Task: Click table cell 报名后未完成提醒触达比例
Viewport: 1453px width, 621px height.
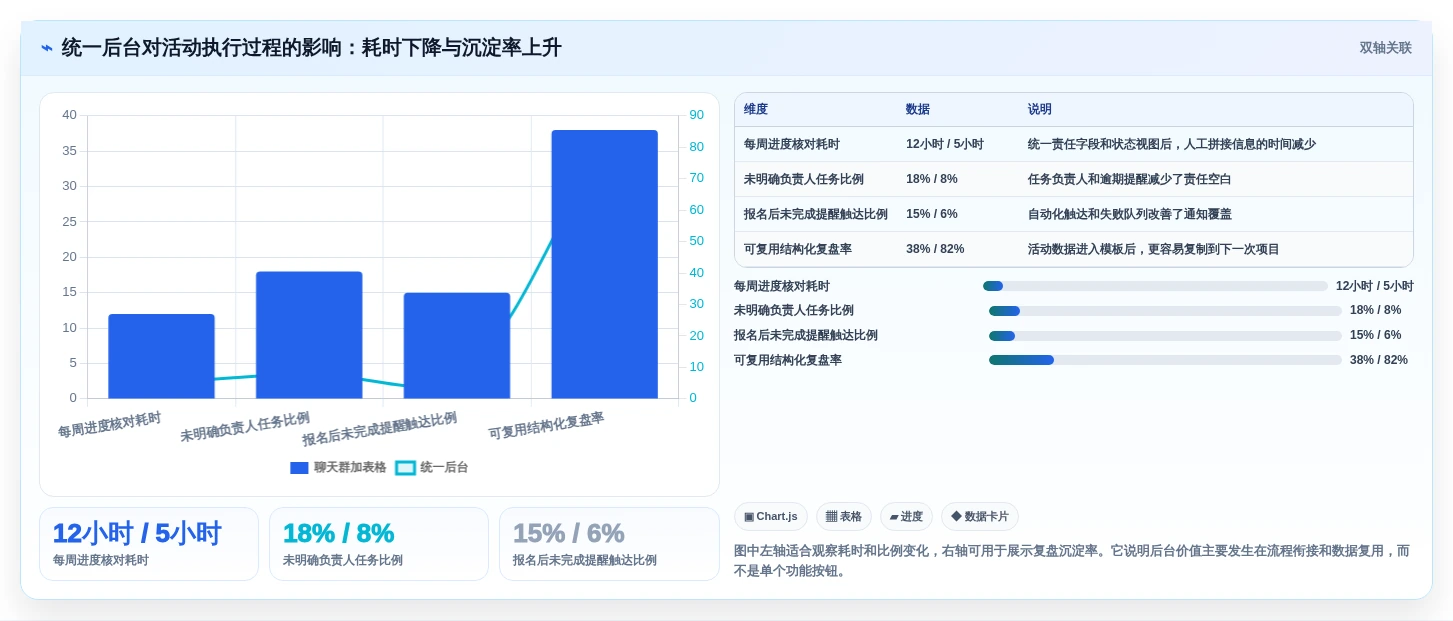Action: (x=816, y=214)
